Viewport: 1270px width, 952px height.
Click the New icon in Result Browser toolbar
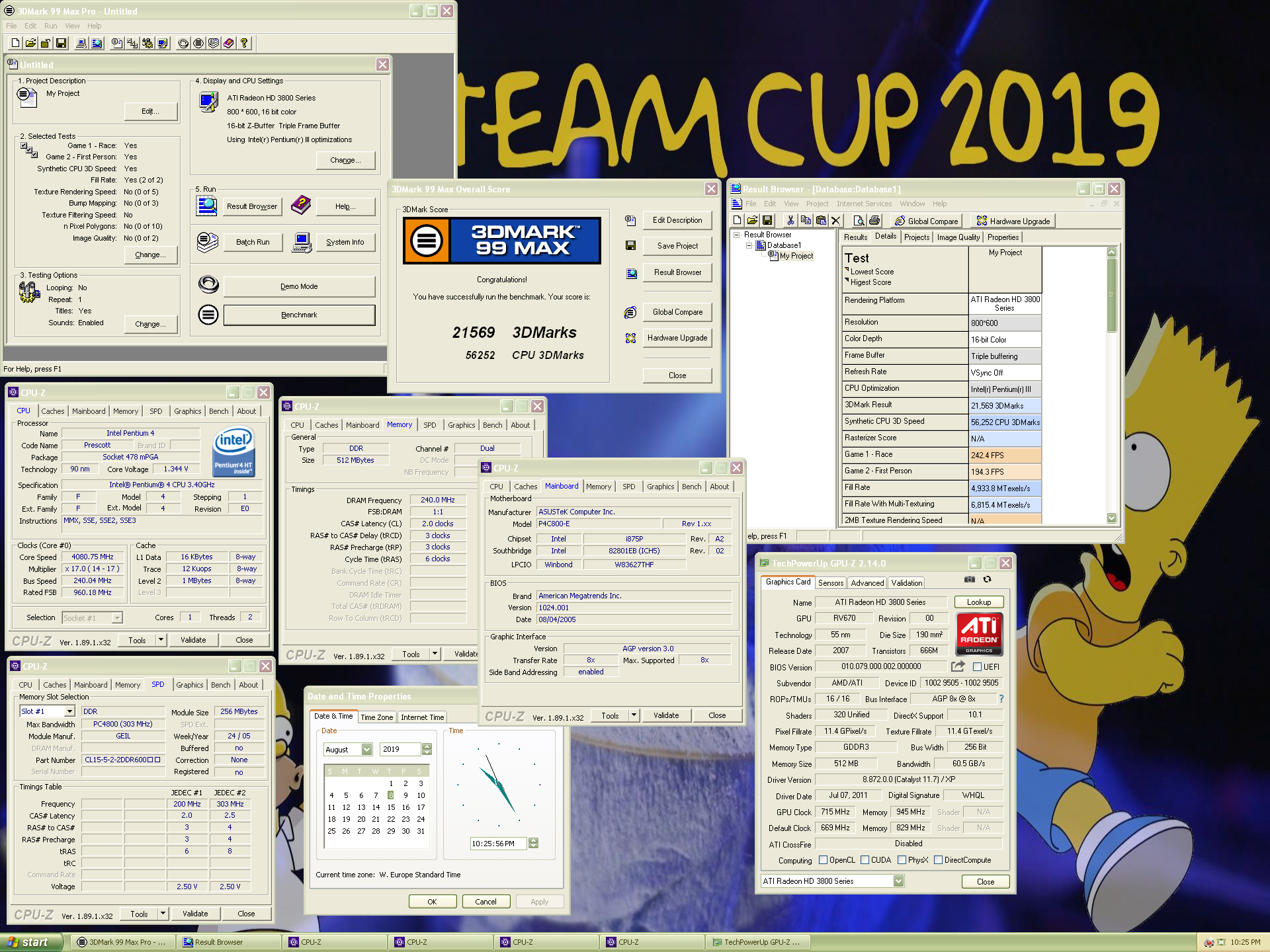738,221
